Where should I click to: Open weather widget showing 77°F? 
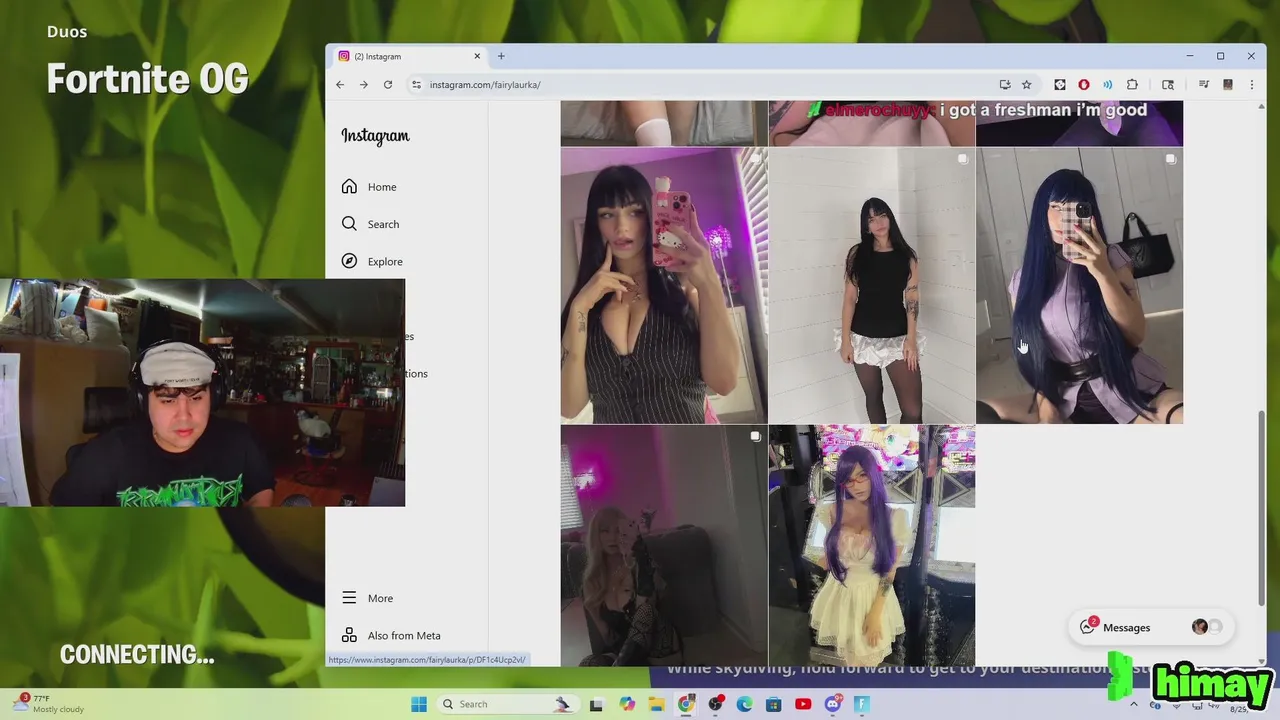pyautogui.click(x=50, y=704)
